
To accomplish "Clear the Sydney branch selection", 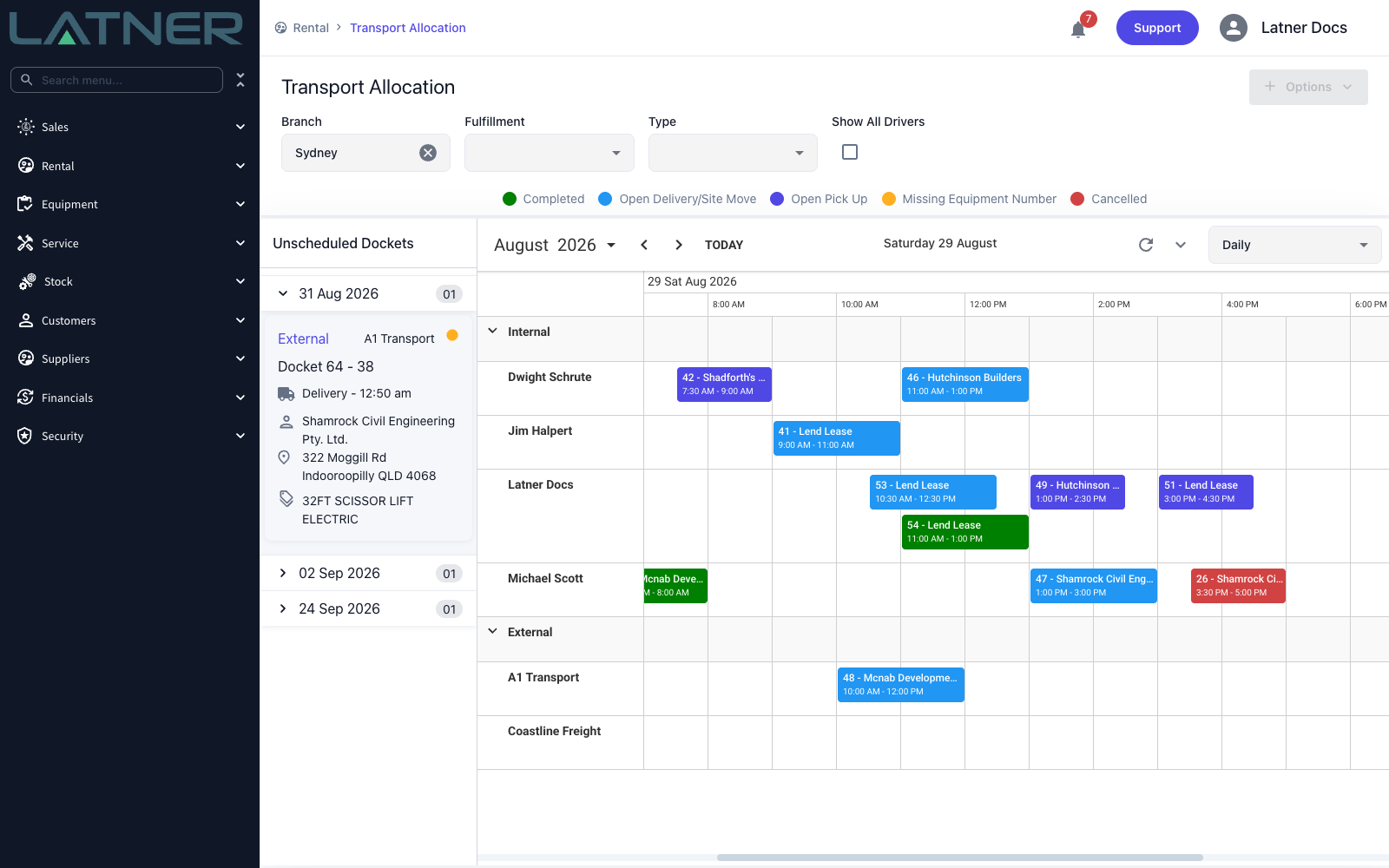I will point(428,153).
